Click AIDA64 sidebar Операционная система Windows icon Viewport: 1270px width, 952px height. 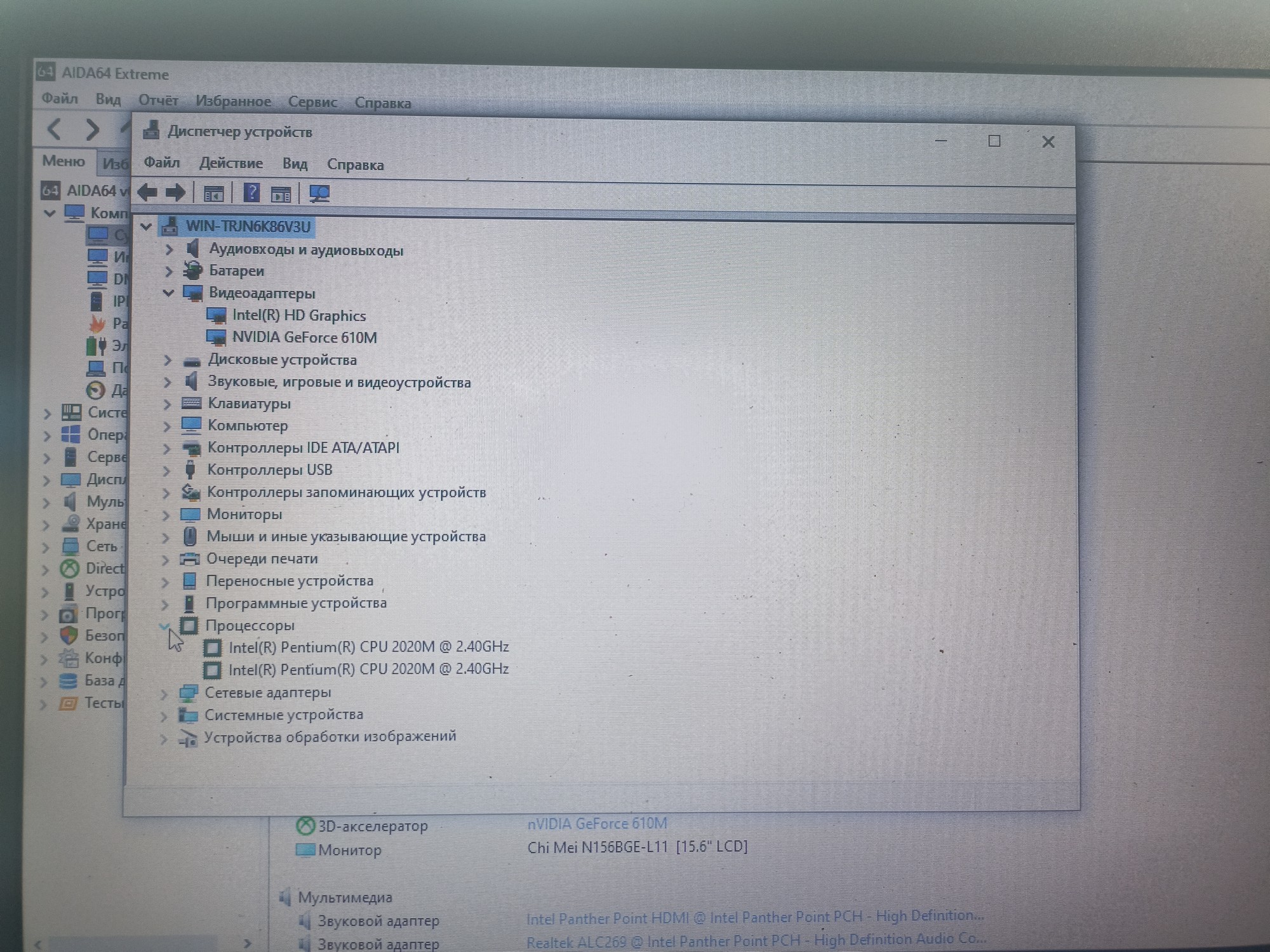[70, 435]
